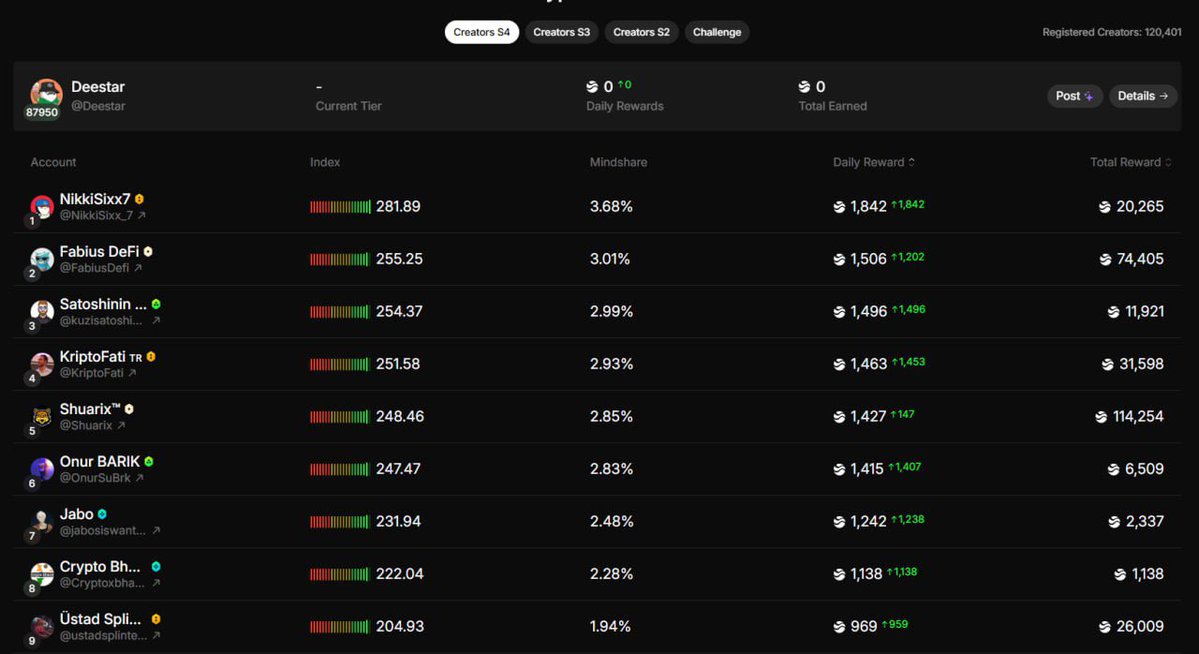Viewport: 1199px width, 654px height.
Task: Click the Fabius DeFi account name
Action: pos(99,252)
